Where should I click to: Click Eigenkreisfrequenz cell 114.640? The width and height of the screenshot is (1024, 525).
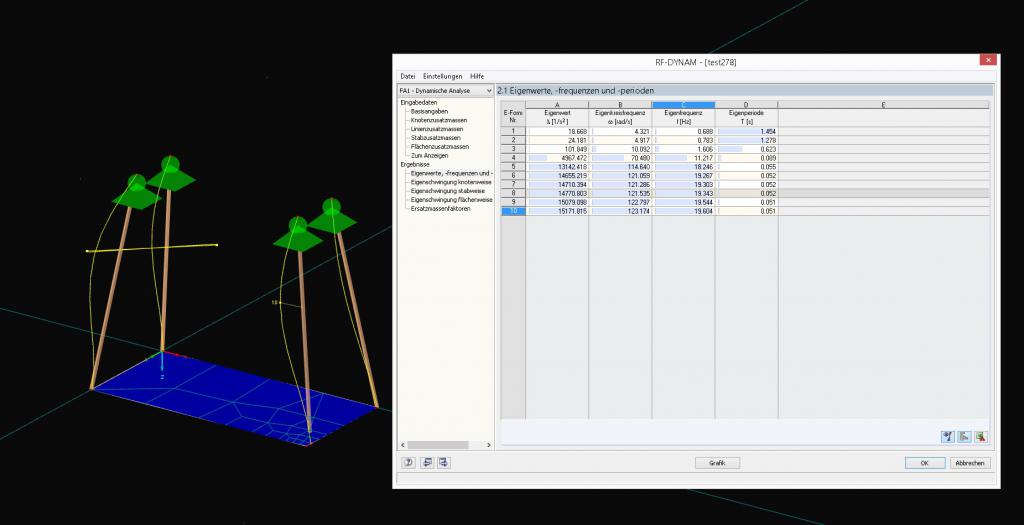coord(620,167)
